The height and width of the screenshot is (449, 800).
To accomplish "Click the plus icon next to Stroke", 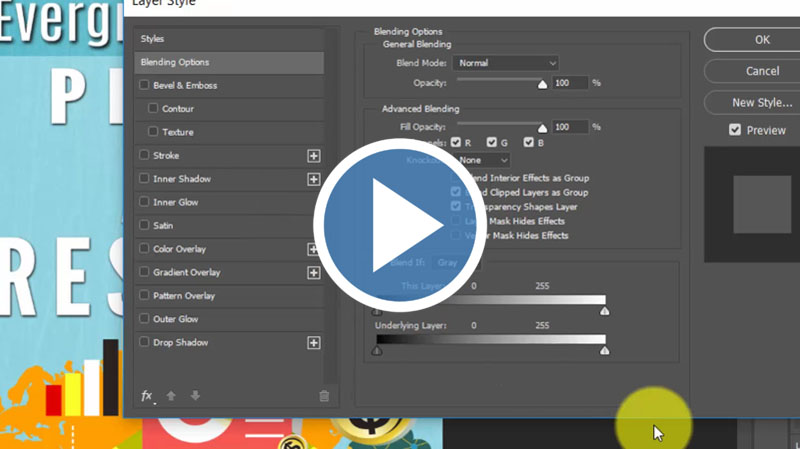I will [x=313, y=156].
